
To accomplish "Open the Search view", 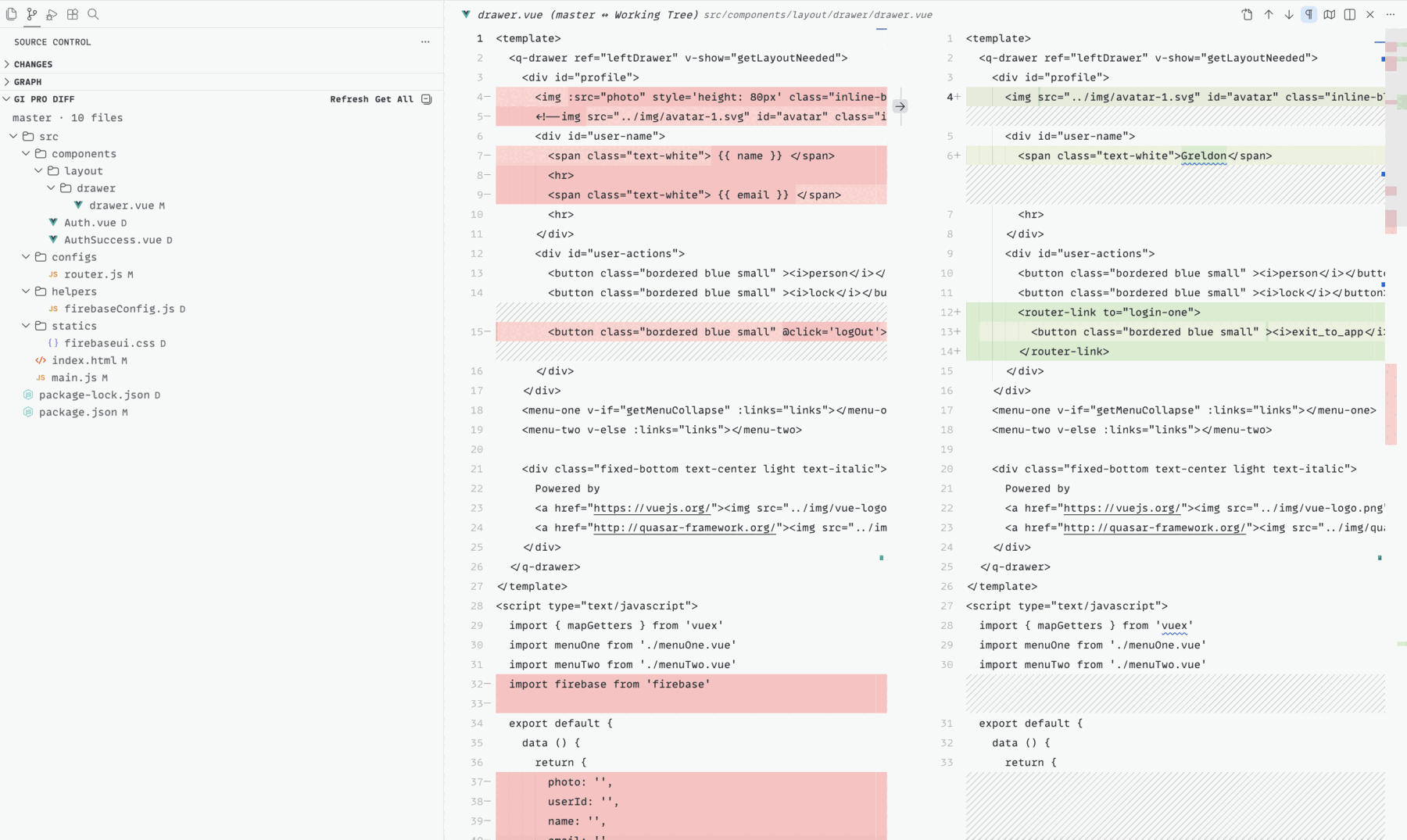I will coord(93,14).
